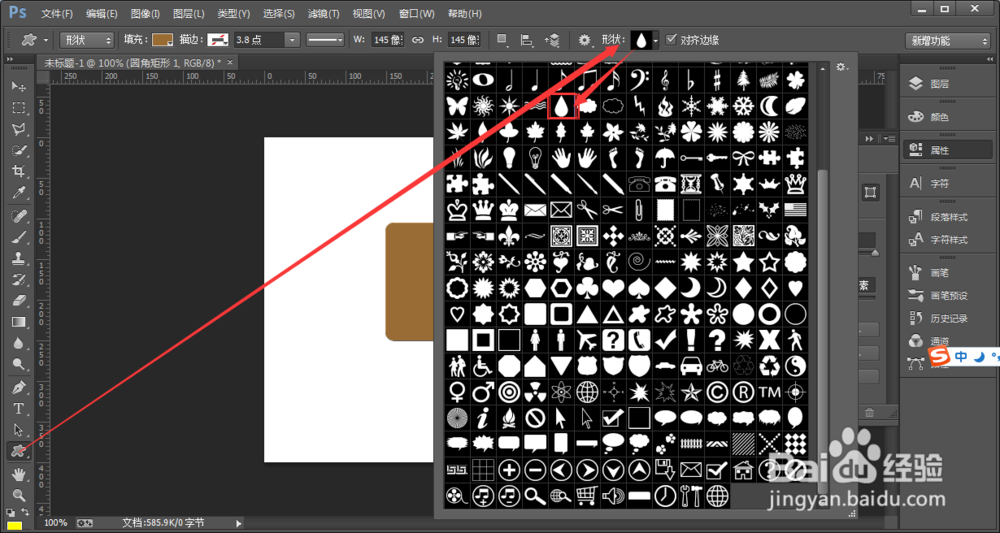Select the Rectangular Marquee tool

[x=19, y=108]
